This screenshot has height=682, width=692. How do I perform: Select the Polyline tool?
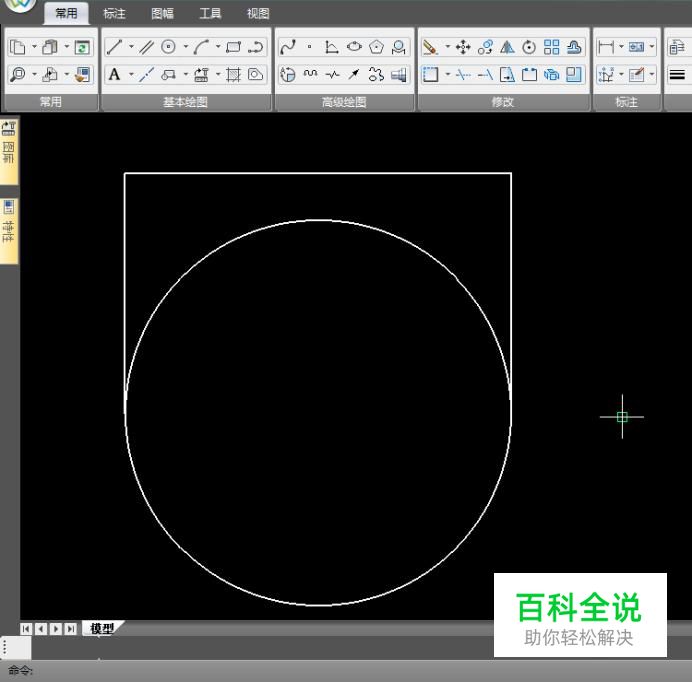coord(256,47)
